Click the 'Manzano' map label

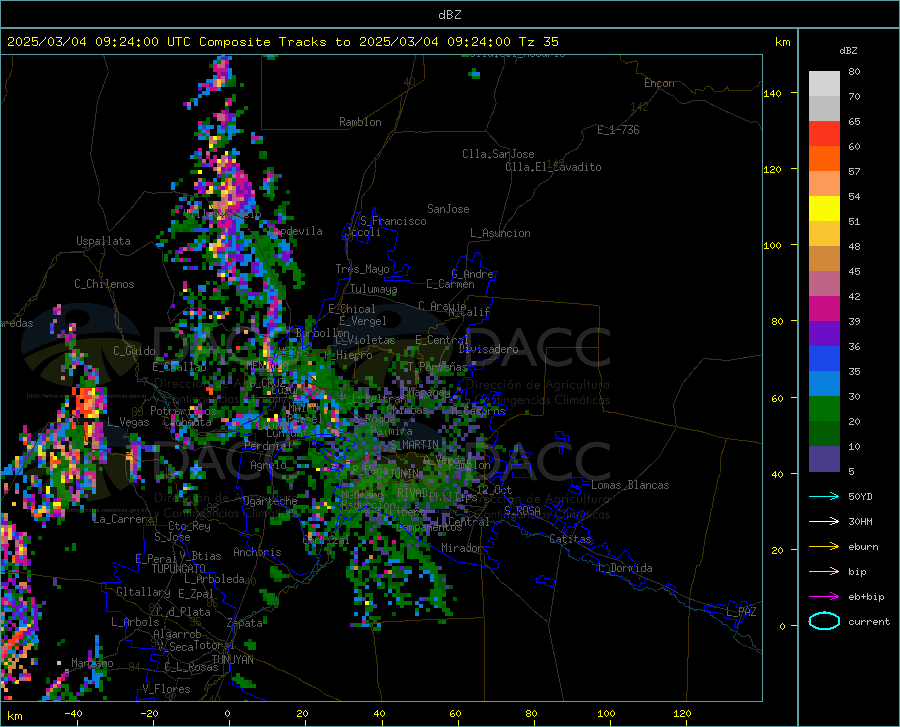[x=92, y=663]
